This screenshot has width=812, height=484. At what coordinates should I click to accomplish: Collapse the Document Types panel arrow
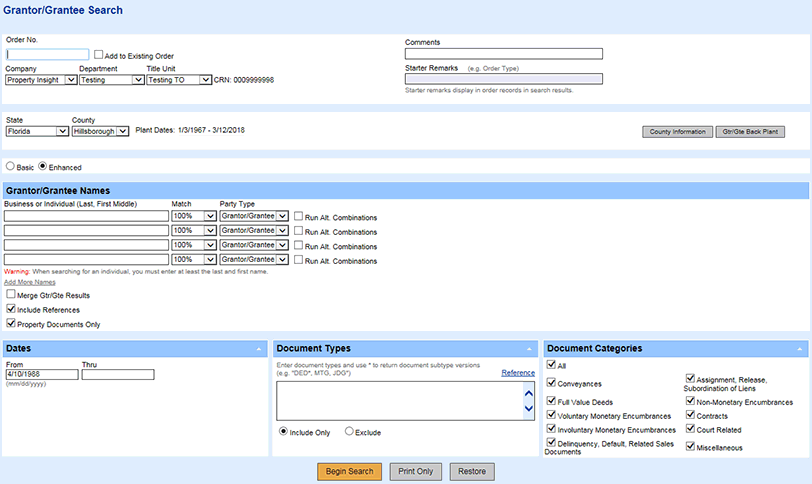[529, 348]
